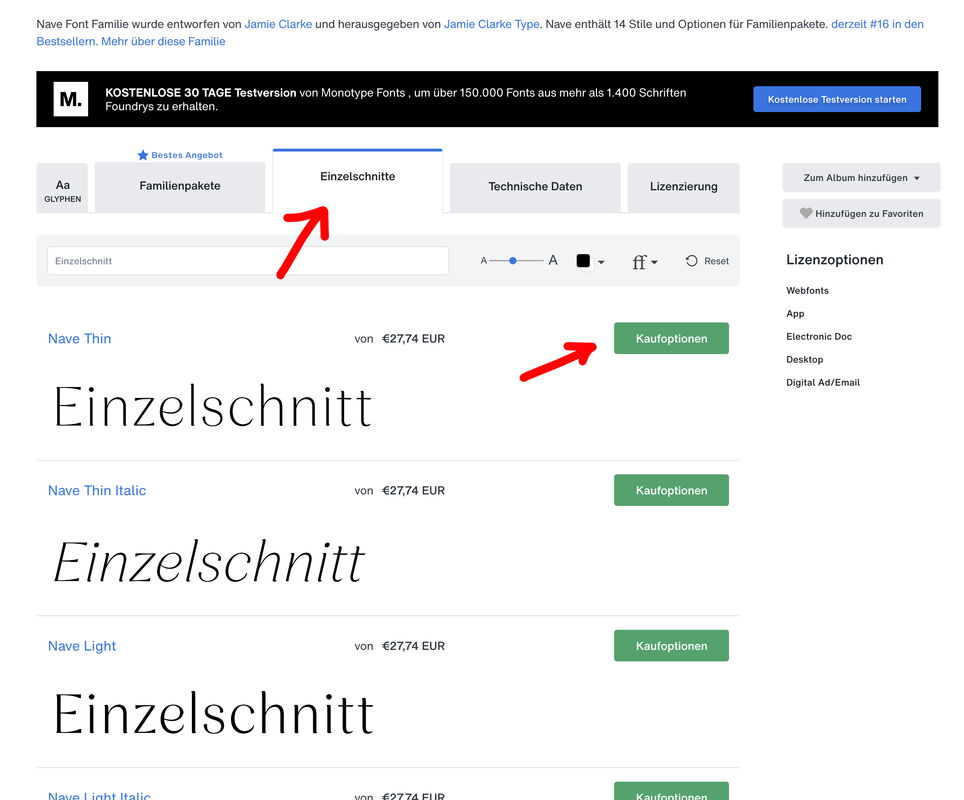Open the Nave Thin font link
The height and width of the screenshot is (800, 964).
click(x=79, y=339)
